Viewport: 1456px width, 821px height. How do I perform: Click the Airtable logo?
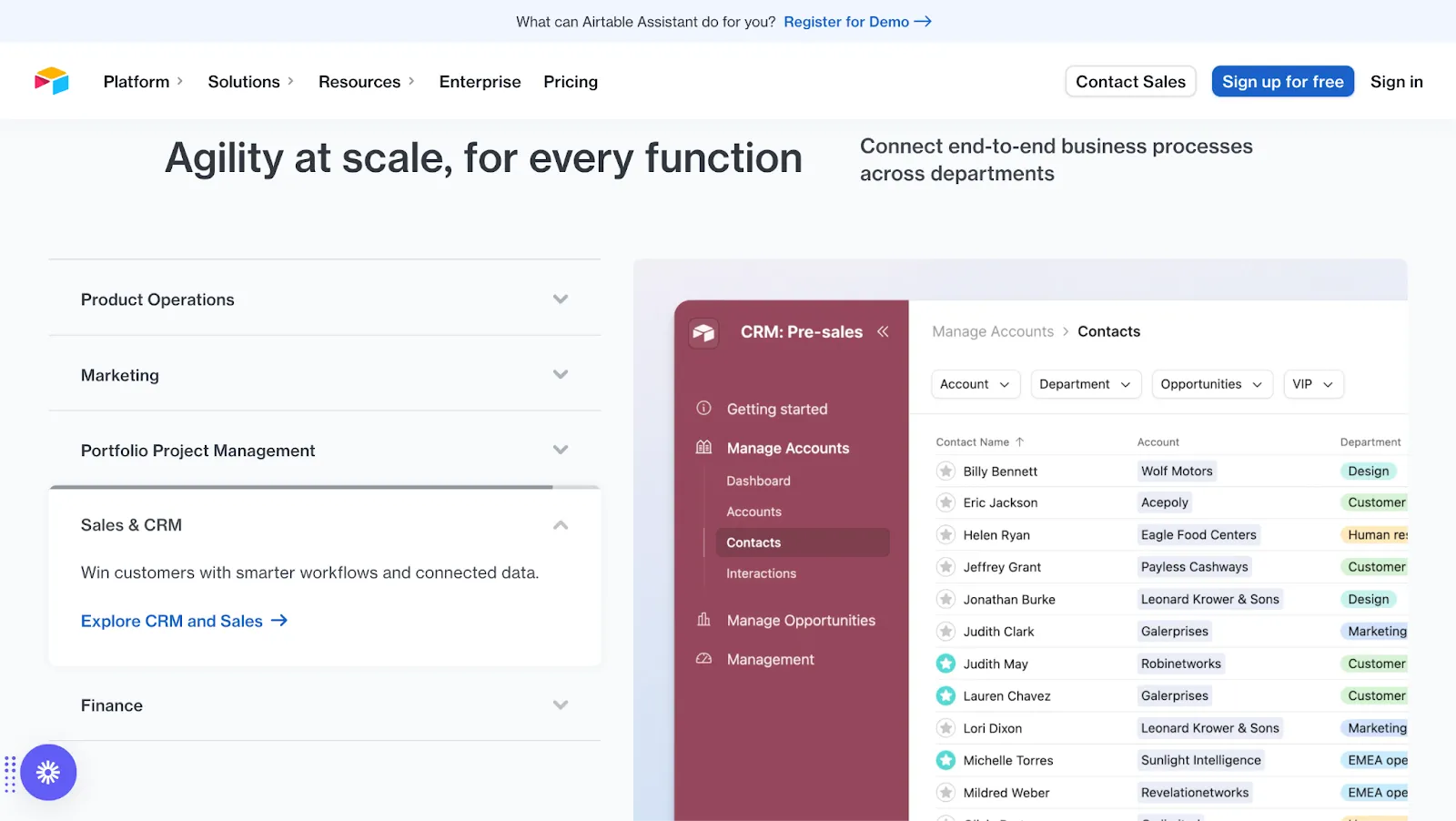[52, 81]
